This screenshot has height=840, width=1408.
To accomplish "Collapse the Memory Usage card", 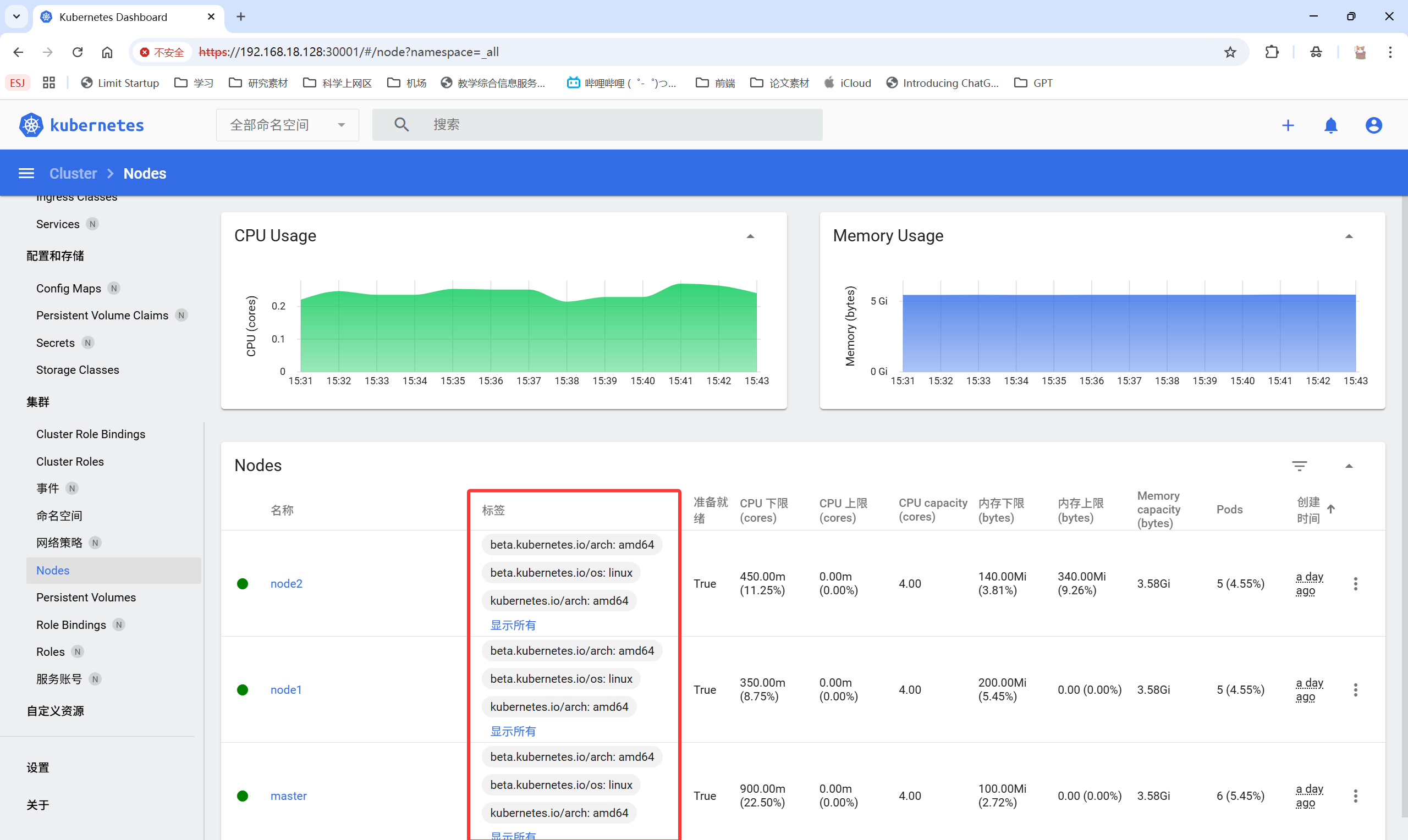I will tap(1349, 236).
